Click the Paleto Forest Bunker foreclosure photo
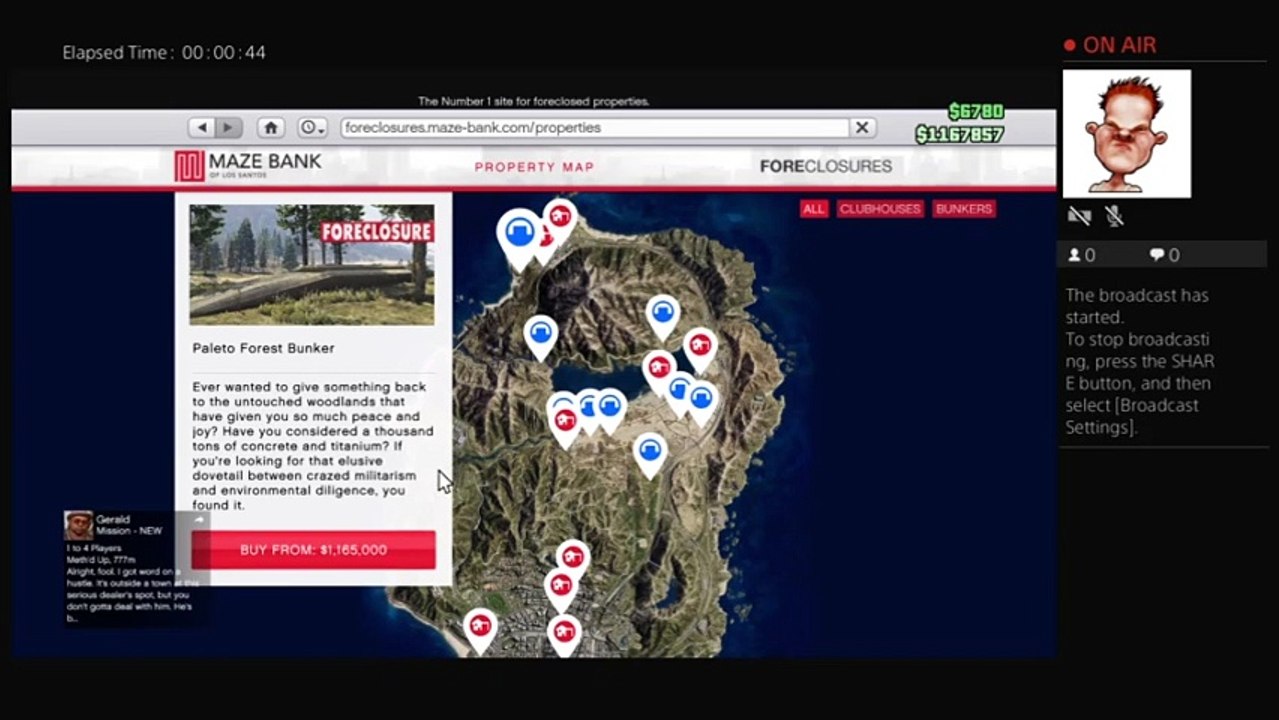 (312, 265)
